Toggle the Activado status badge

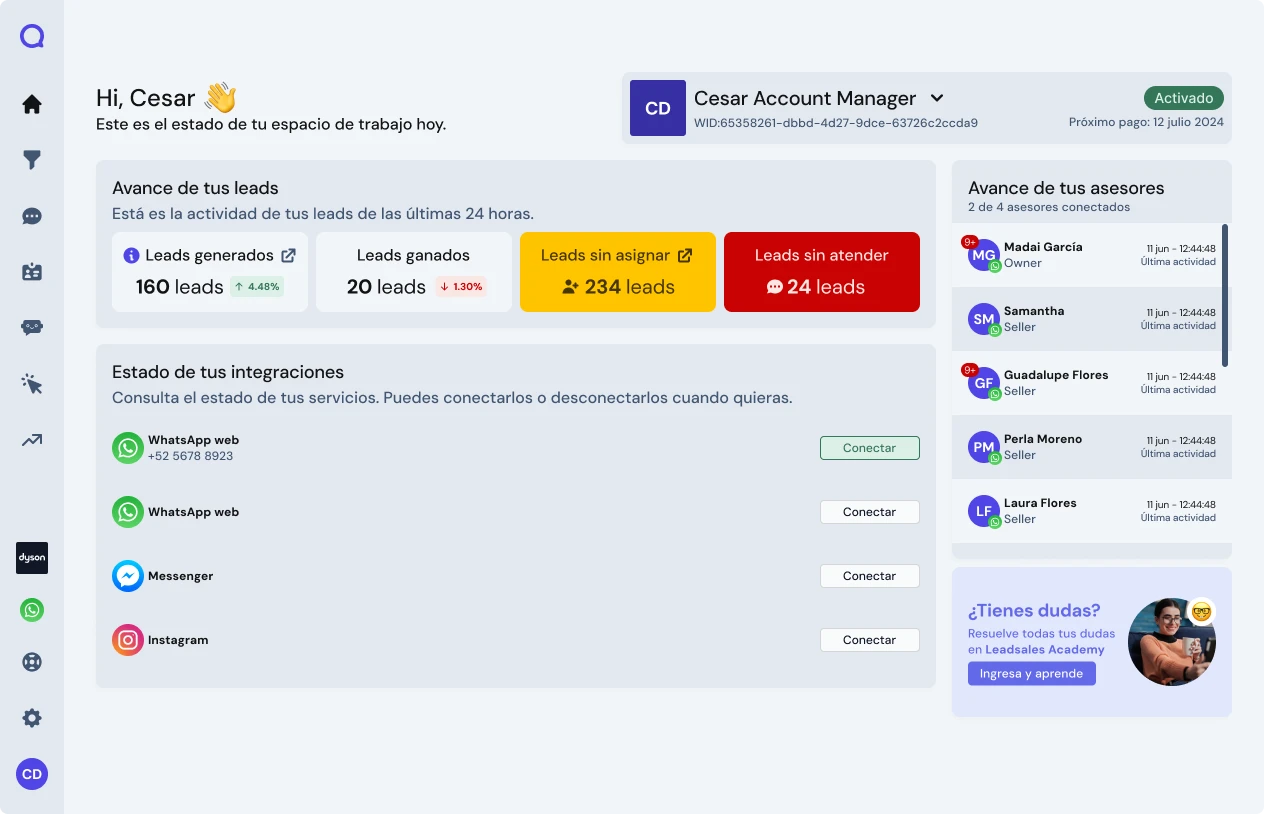[1183, 98]
